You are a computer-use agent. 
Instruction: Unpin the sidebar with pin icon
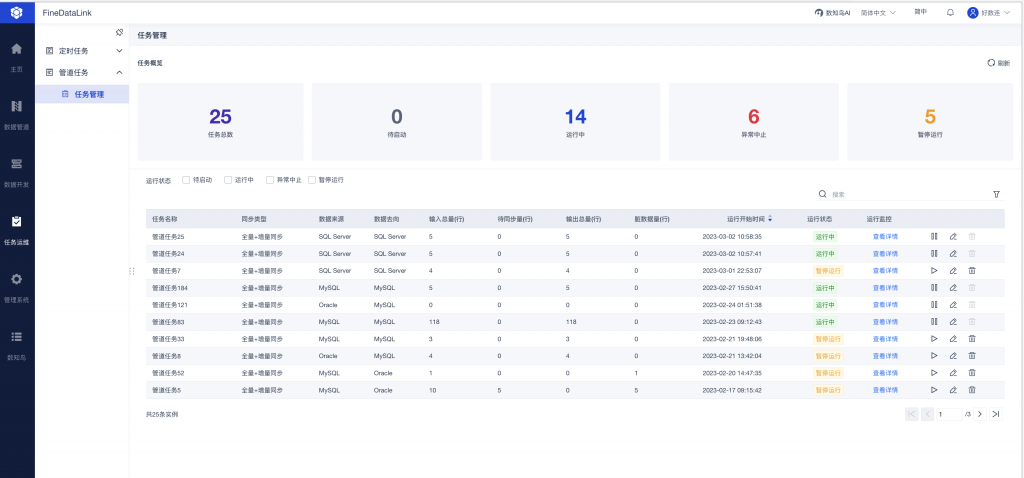tap(119, 32)
